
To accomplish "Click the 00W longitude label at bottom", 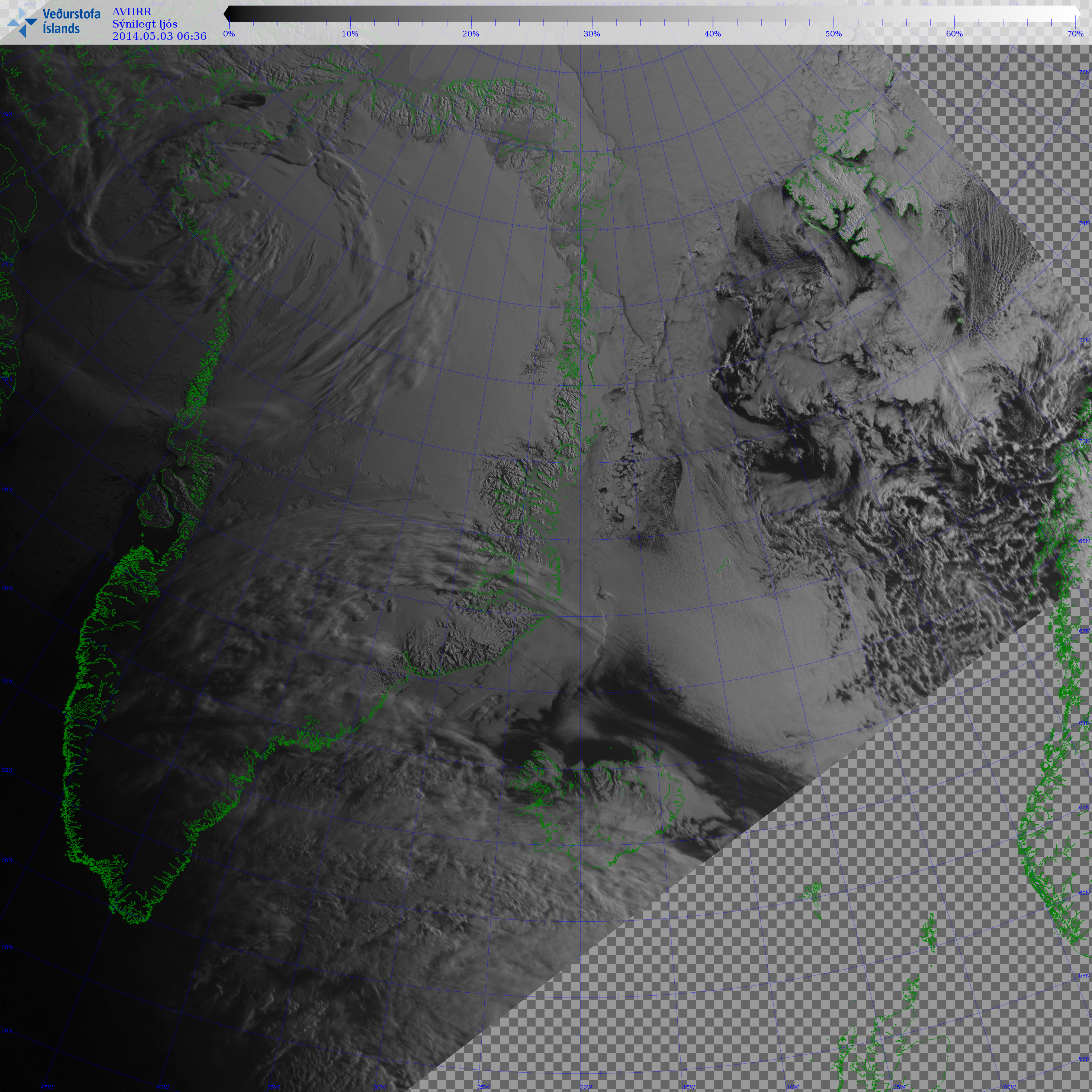I will tap(1009, 1087).
